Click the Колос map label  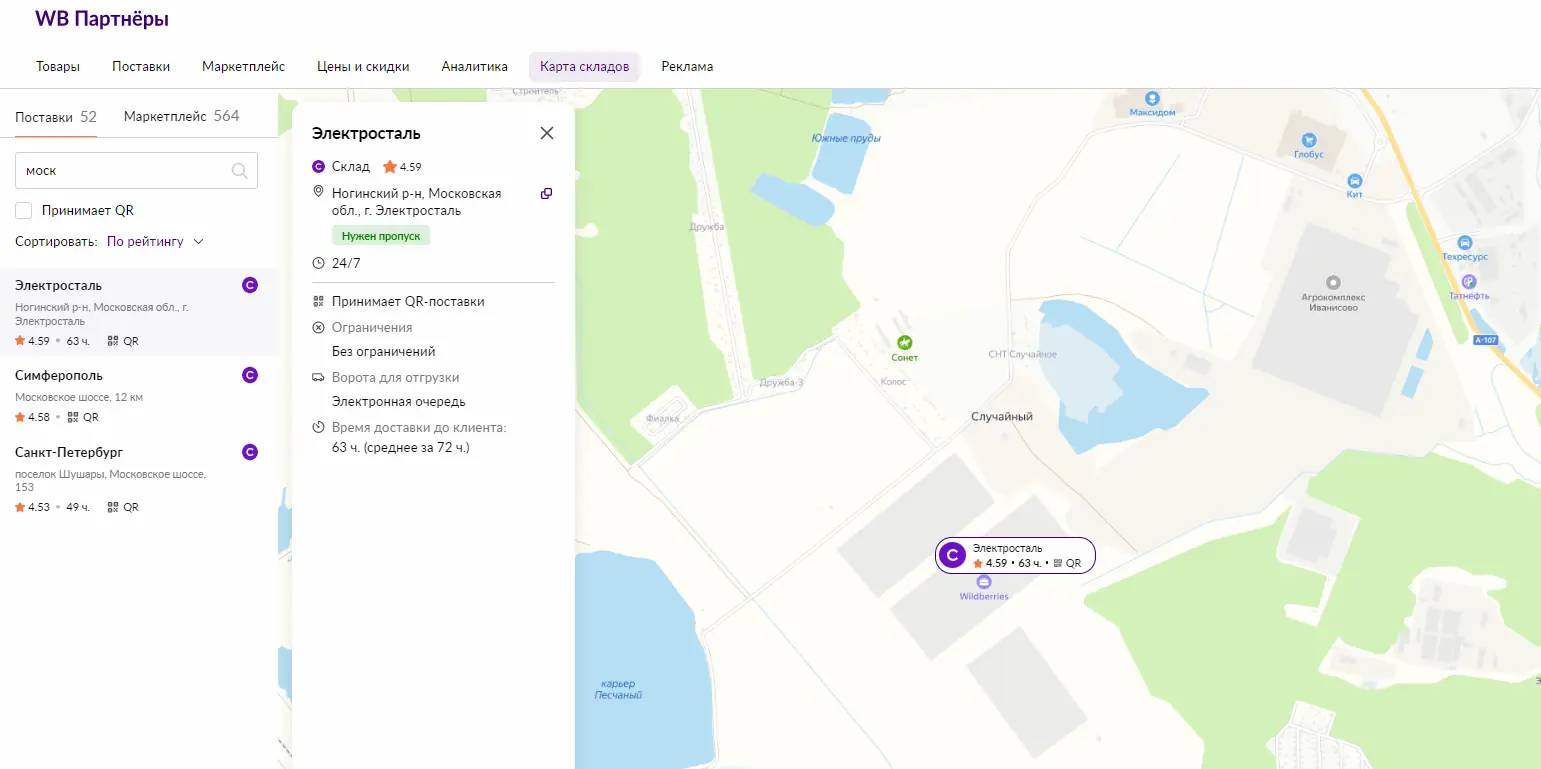(893, 382)
